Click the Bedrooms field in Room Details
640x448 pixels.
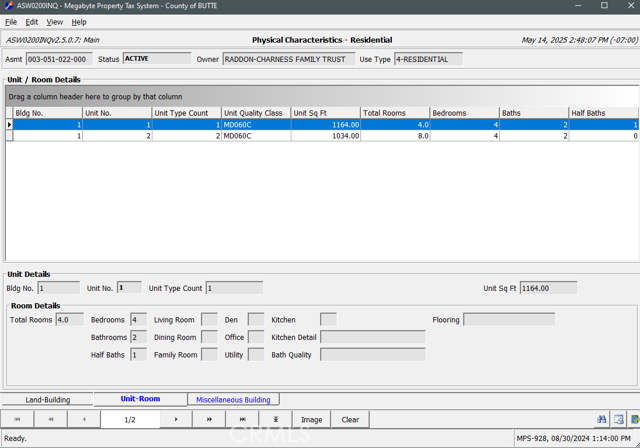138,319
